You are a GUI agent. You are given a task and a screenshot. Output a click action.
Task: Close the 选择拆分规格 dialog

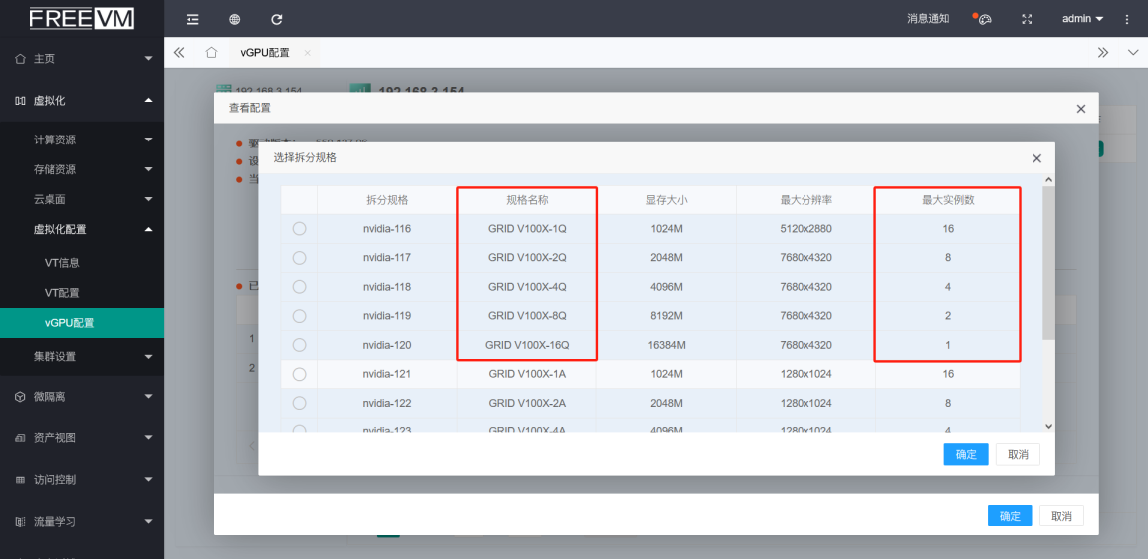click(x=1036, y=158)
